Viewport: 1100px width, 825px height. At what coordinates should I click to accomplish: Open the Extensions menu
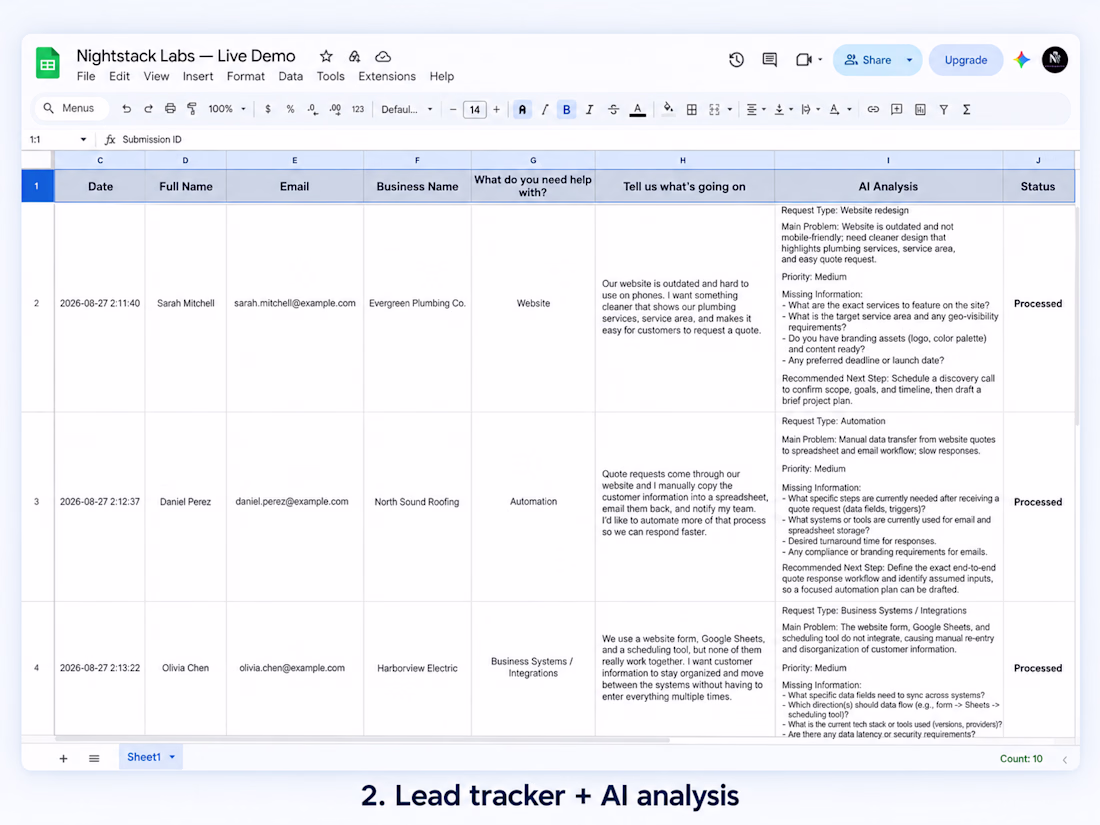coord(387,76)
